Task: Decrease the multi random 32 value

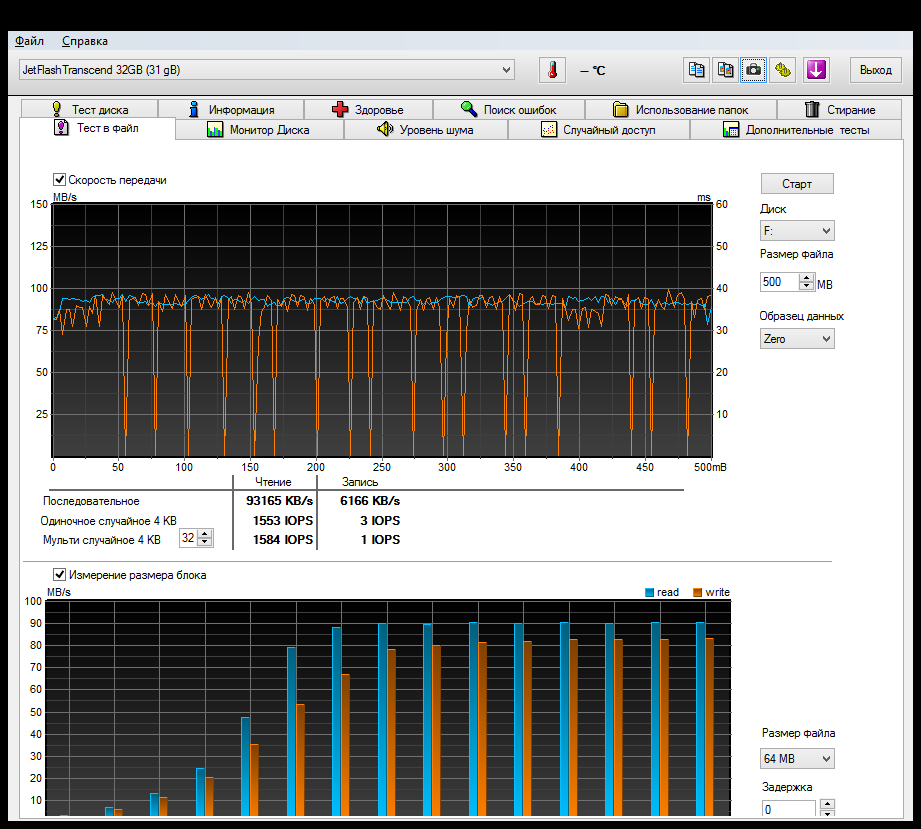Action: (204, 542)
